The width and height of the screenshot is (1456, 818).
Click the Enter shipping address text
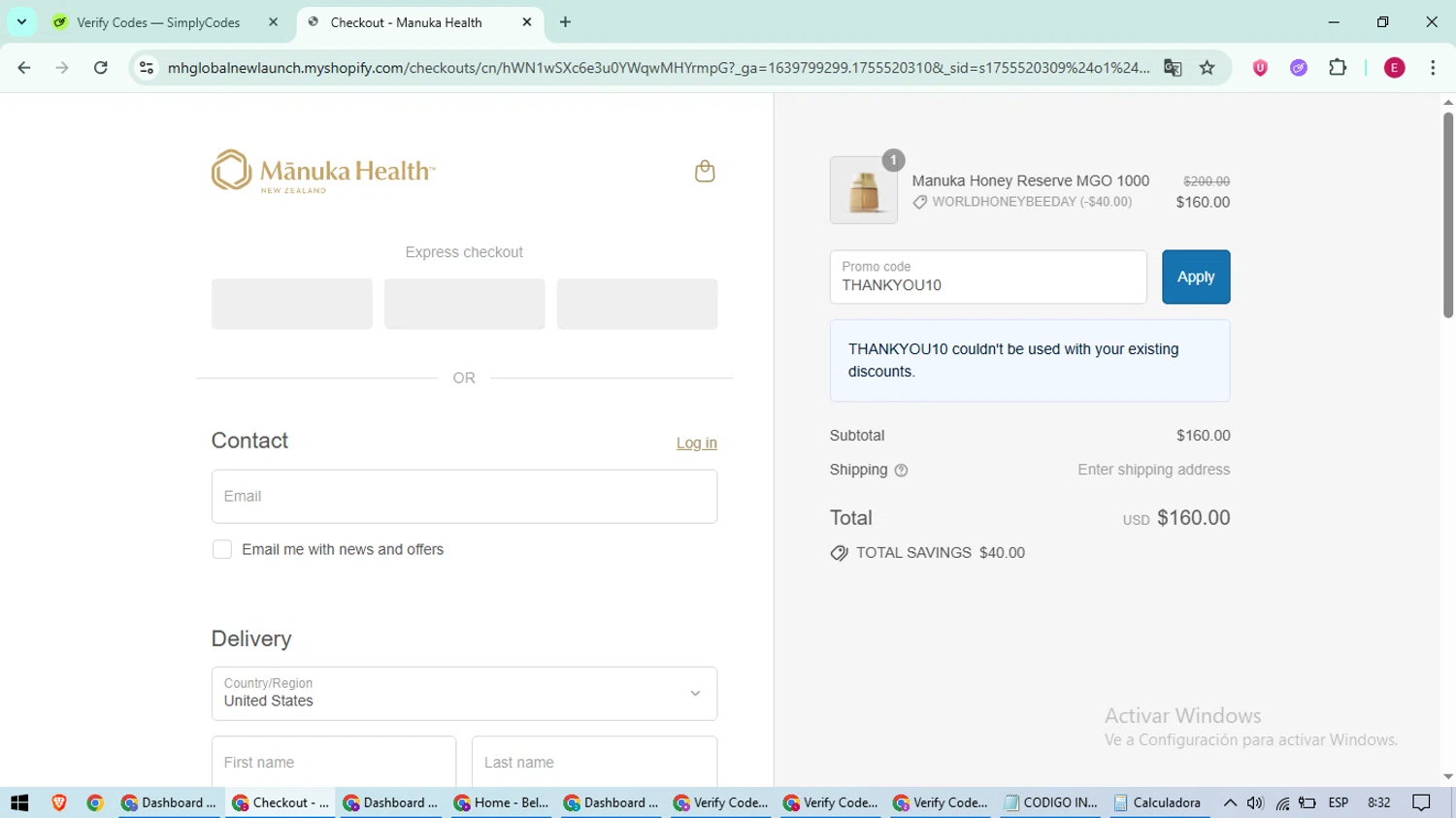(1153, 470)
